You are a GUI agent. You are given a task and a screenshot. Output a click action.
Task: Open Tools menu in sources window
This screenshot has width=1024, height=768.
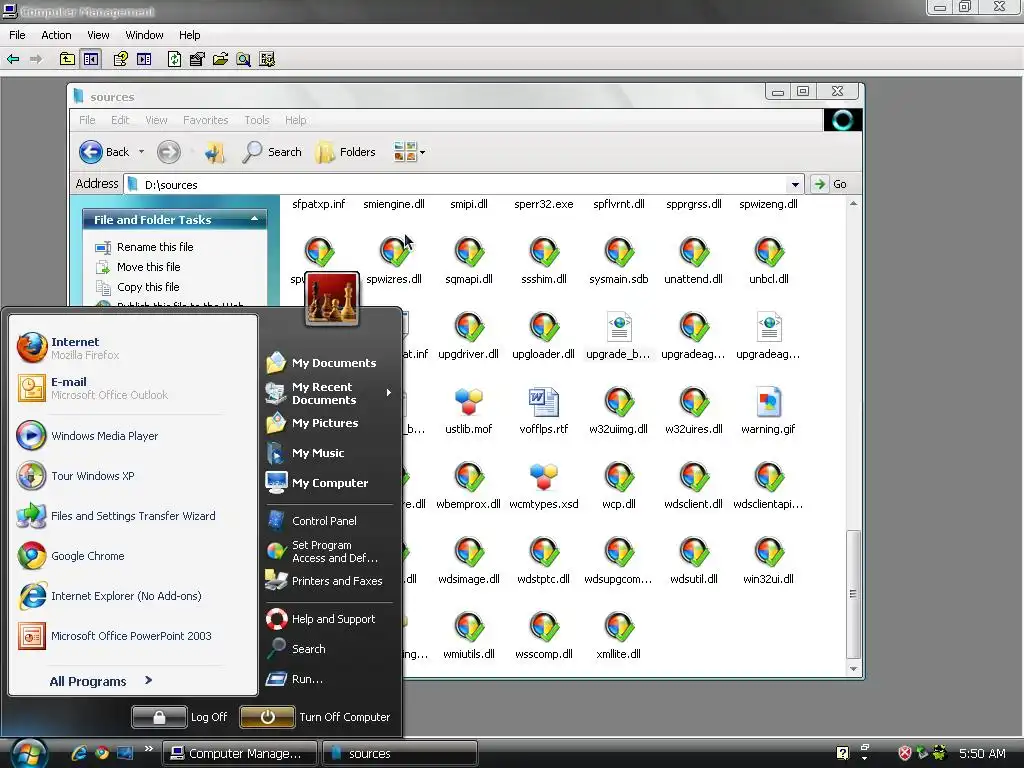(257, 120)
